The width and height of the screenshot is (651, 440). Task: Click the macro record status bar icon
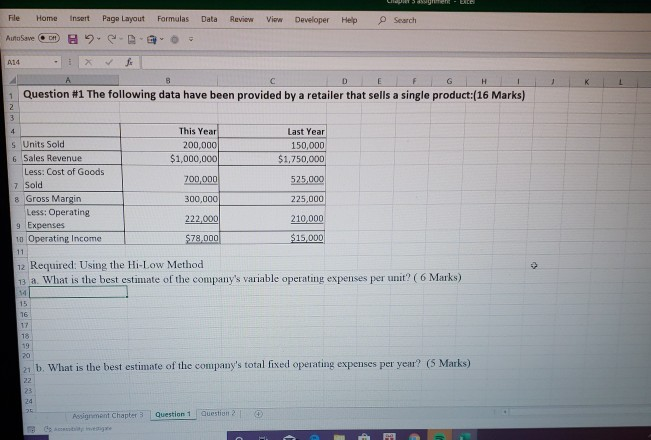[31, 429]
